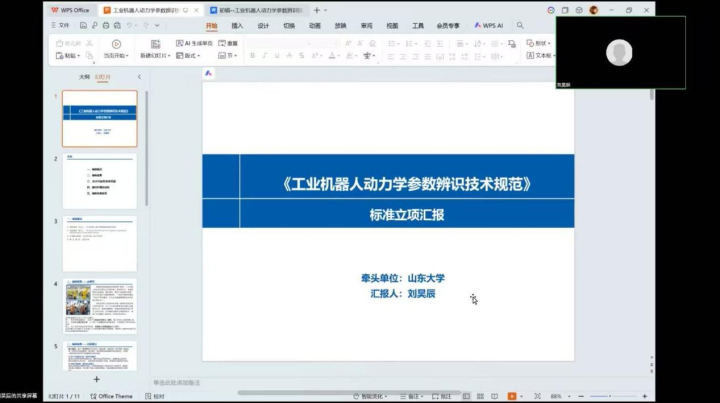Collapse the slide thumbnail panel
This screenshot has height=403, width=720.
pos(139,77)
